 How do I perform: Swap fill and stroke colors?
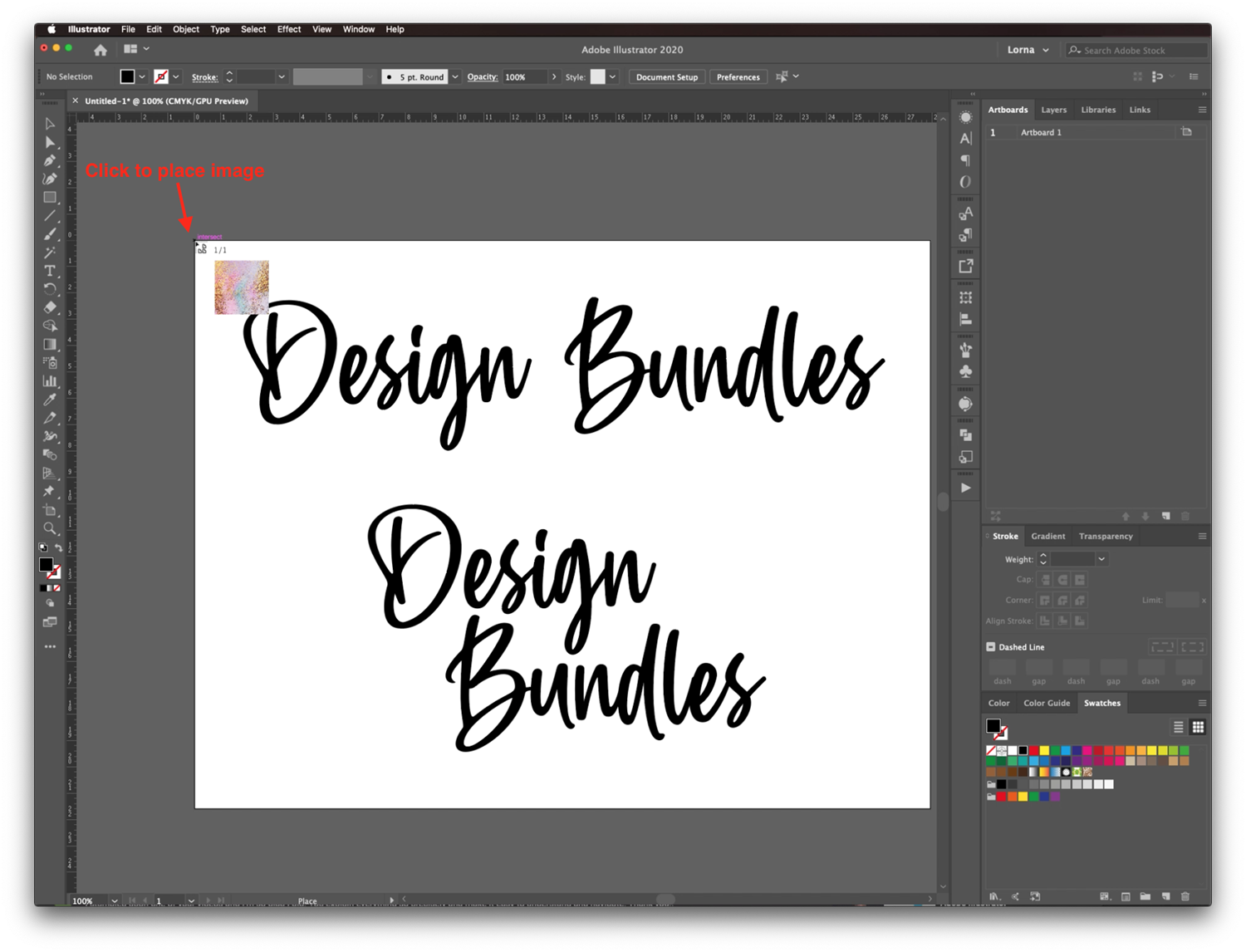58,547
